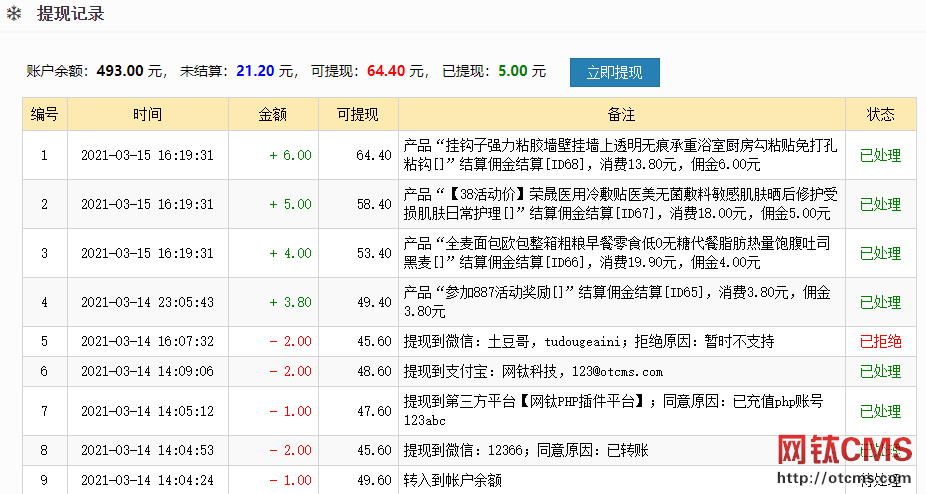The height and width of the screenshot is (494, 926).
Task: Select remark about 参加887活动奖励
Action: (x=617, y=302)
